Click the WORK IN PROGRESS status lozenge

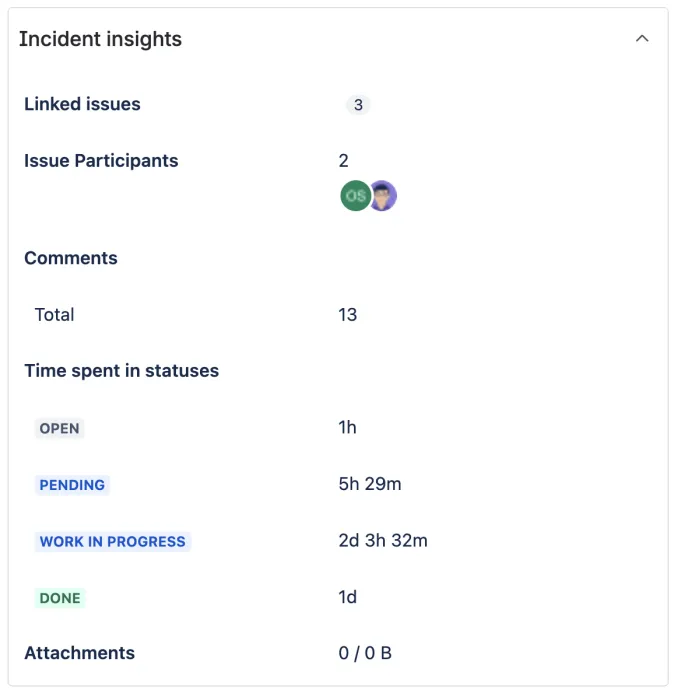coord(112,541)
